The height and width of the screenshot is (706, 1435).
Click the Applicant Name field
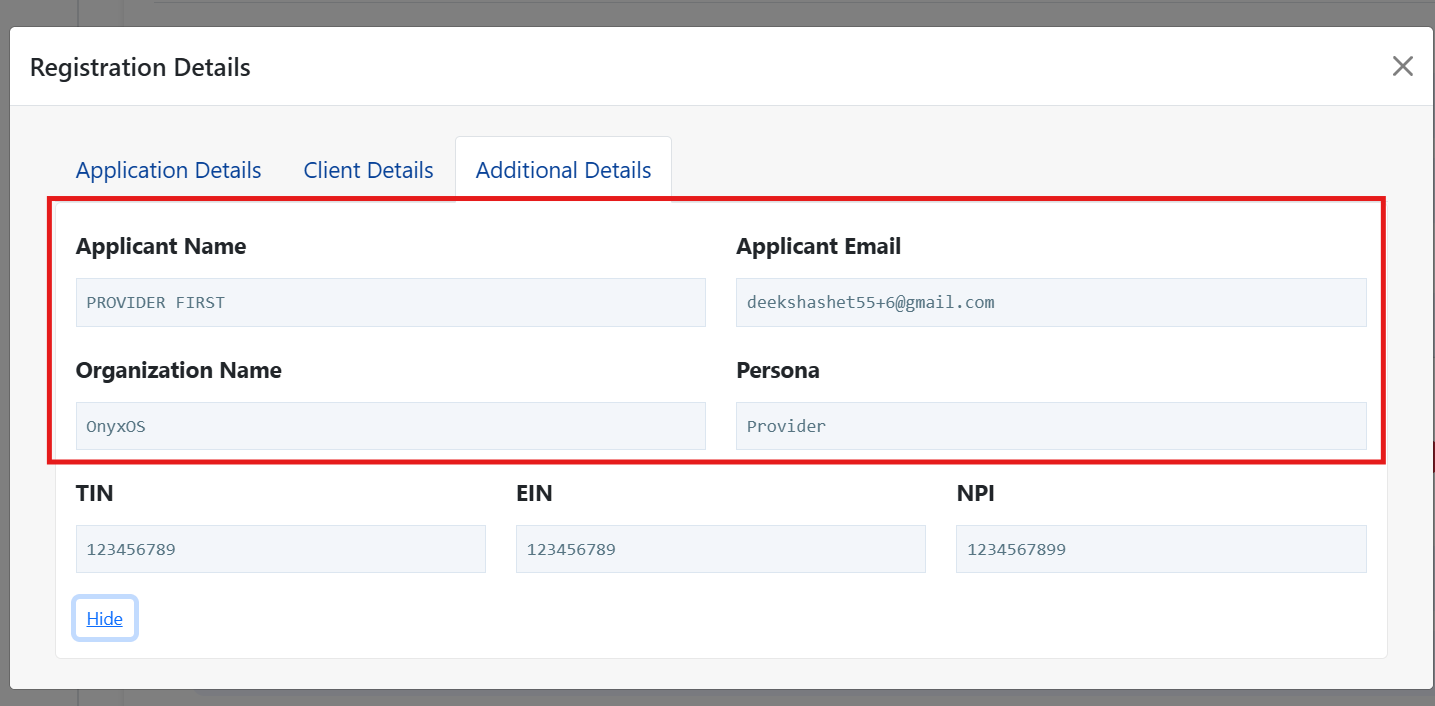[391, 302]
